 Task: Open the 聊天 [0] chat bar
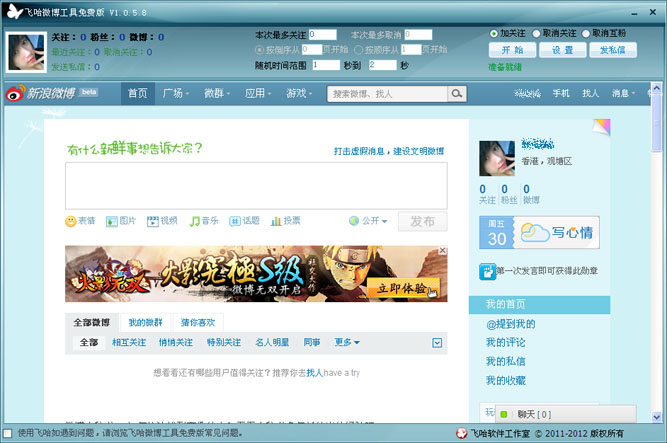pyautogui.click(x=566, y=414)
